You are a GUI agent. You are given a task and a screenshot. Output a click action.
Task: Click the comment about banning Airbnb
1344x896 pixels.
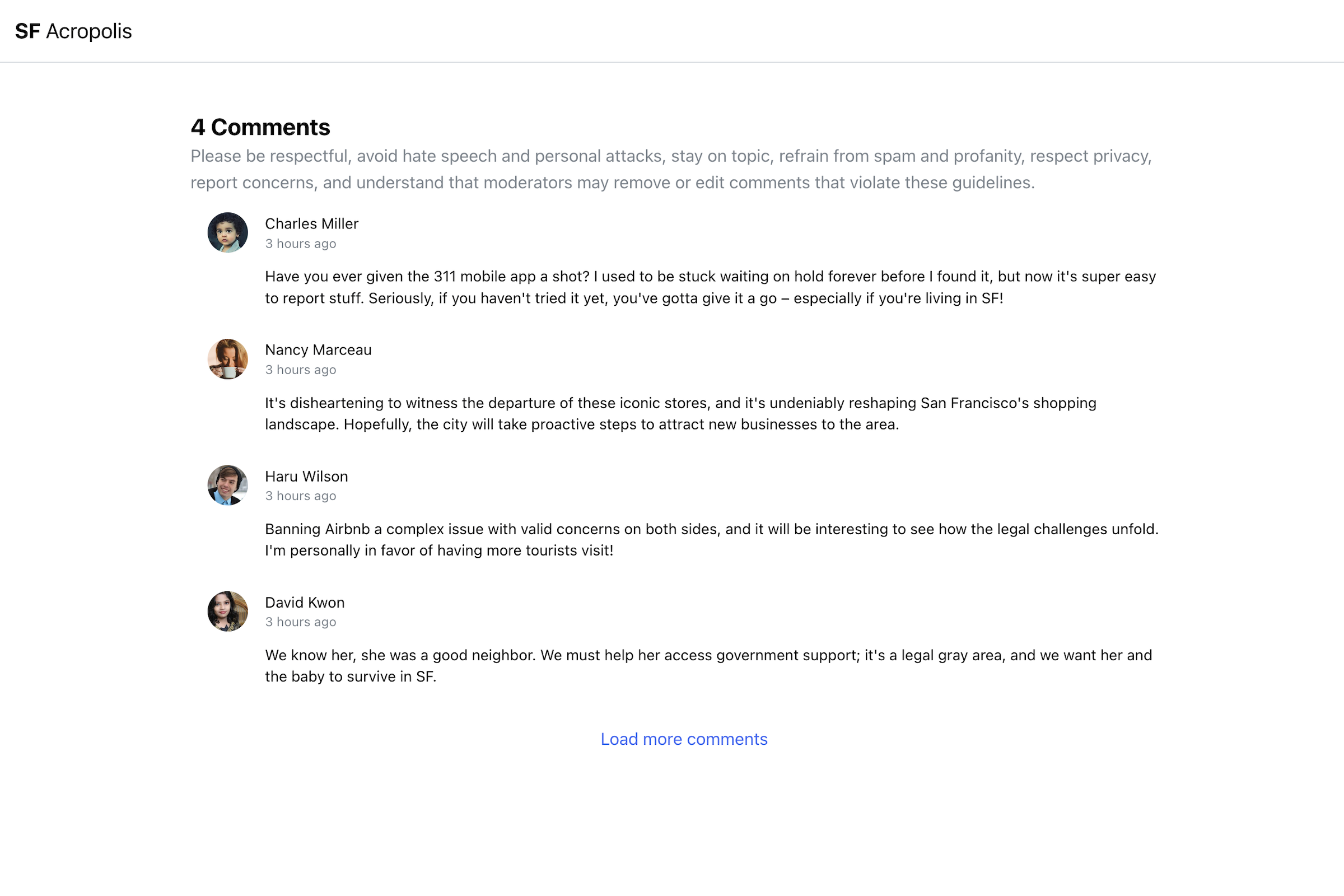pos(711,539)
